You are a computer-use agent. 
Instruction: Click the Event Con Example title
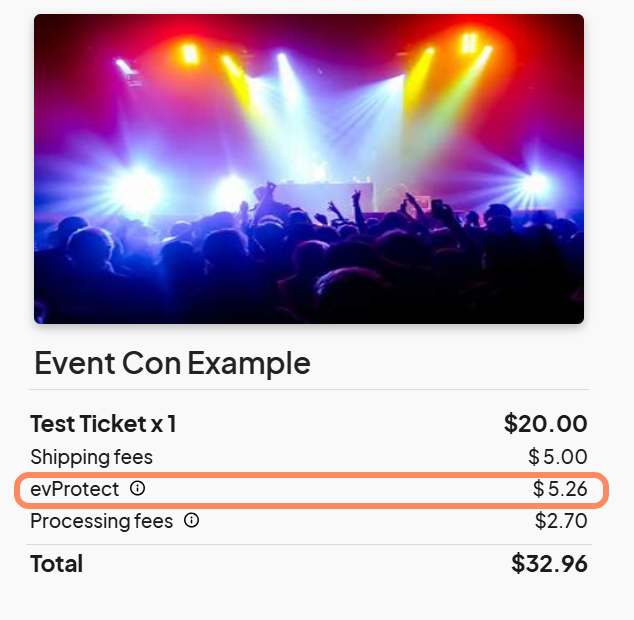[172, 363]
